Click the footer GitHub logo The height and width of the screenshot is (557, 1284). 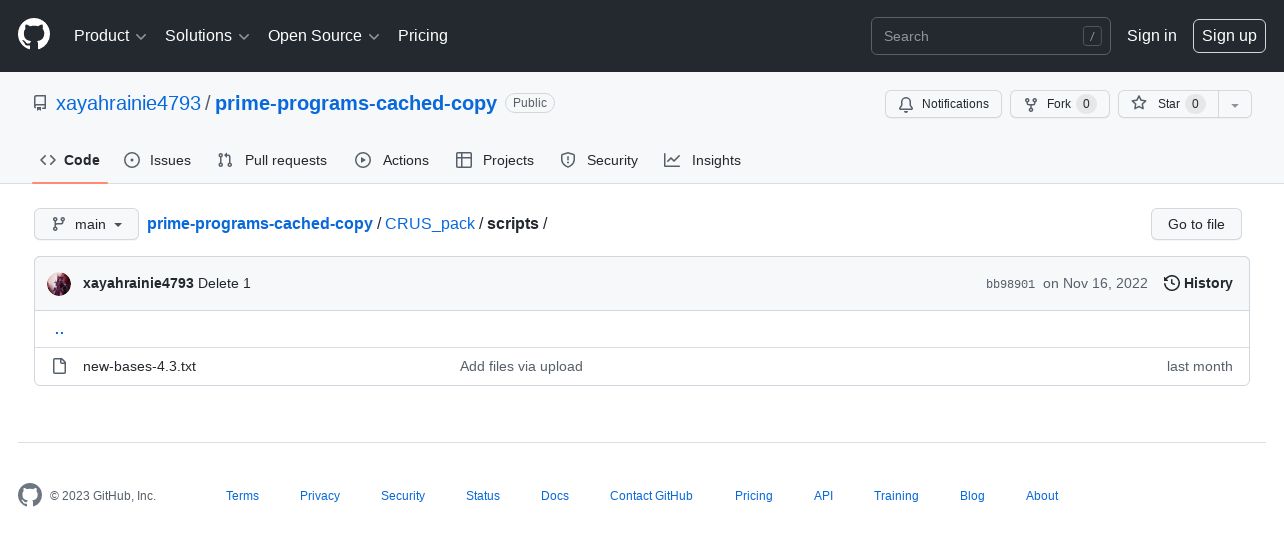pos(30,495)
